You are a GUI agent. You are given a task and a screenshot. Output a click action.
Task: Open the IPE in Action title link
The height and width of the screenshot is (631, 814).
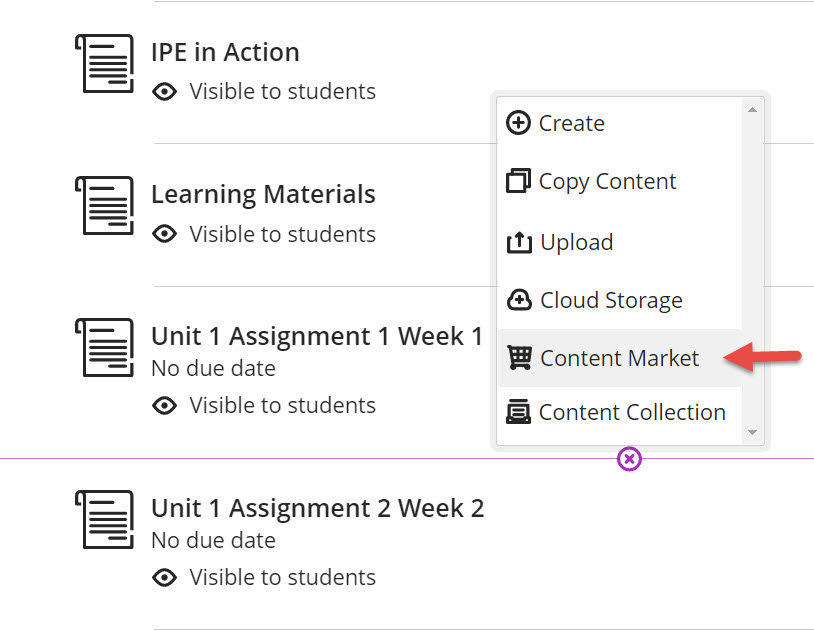point(225,52)
